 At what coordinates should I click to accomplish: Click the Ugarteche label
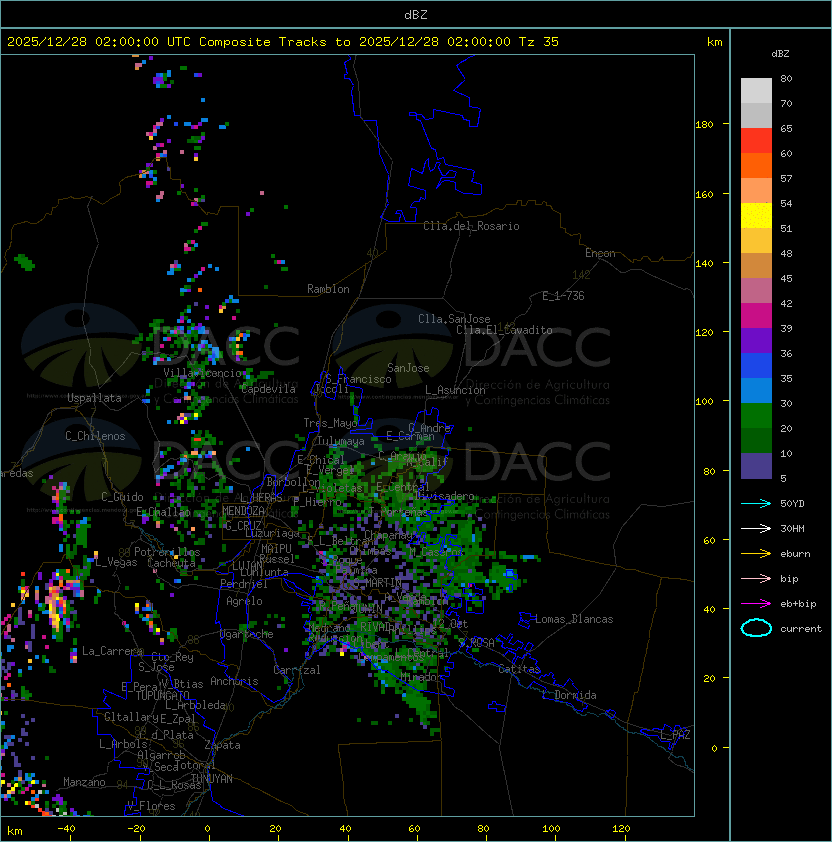[x=247, y=634]
